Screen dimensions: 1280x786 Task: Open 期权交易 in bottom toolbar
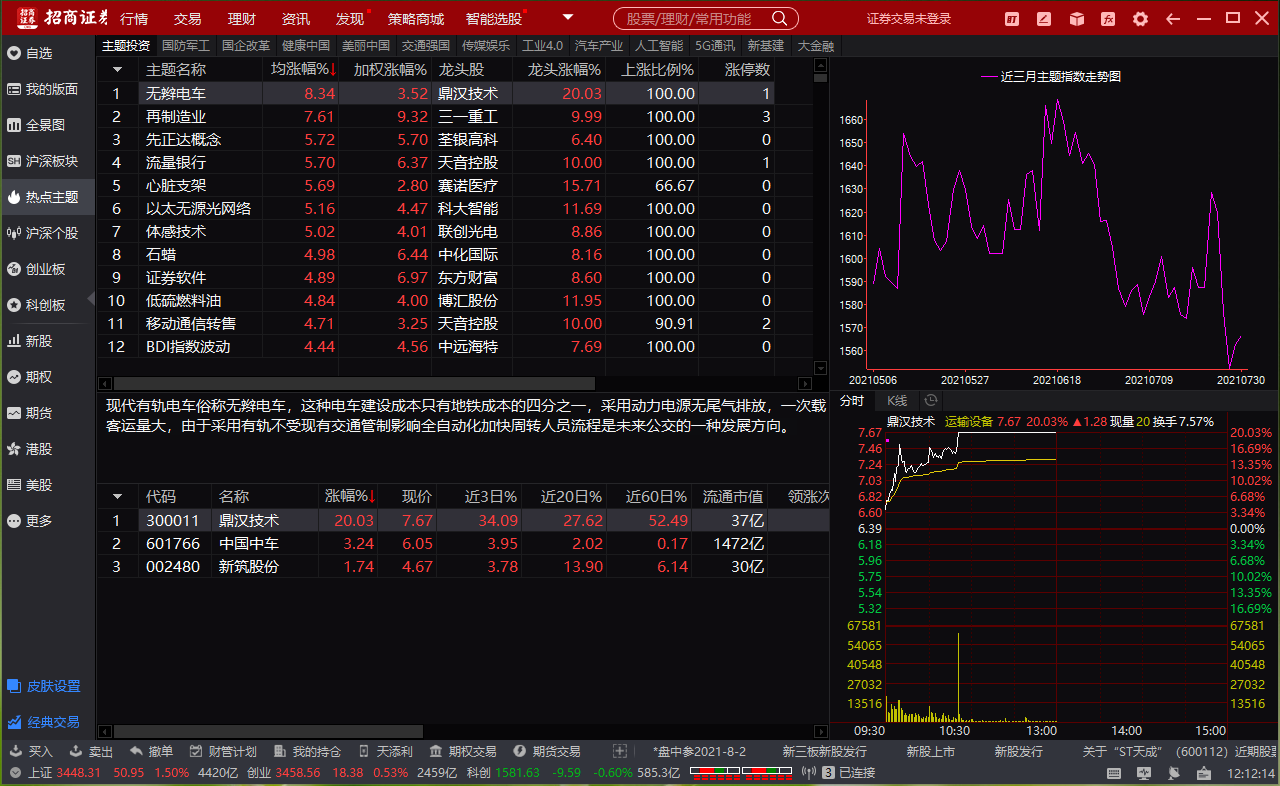coord(462,751)
